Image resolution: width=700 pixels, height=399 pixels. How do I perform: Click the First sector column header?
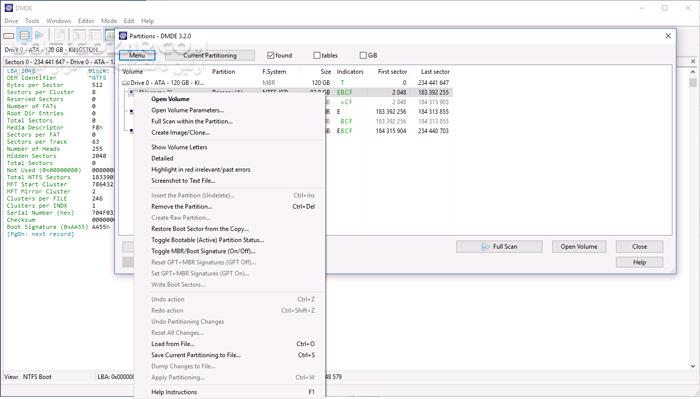point(392,72)
